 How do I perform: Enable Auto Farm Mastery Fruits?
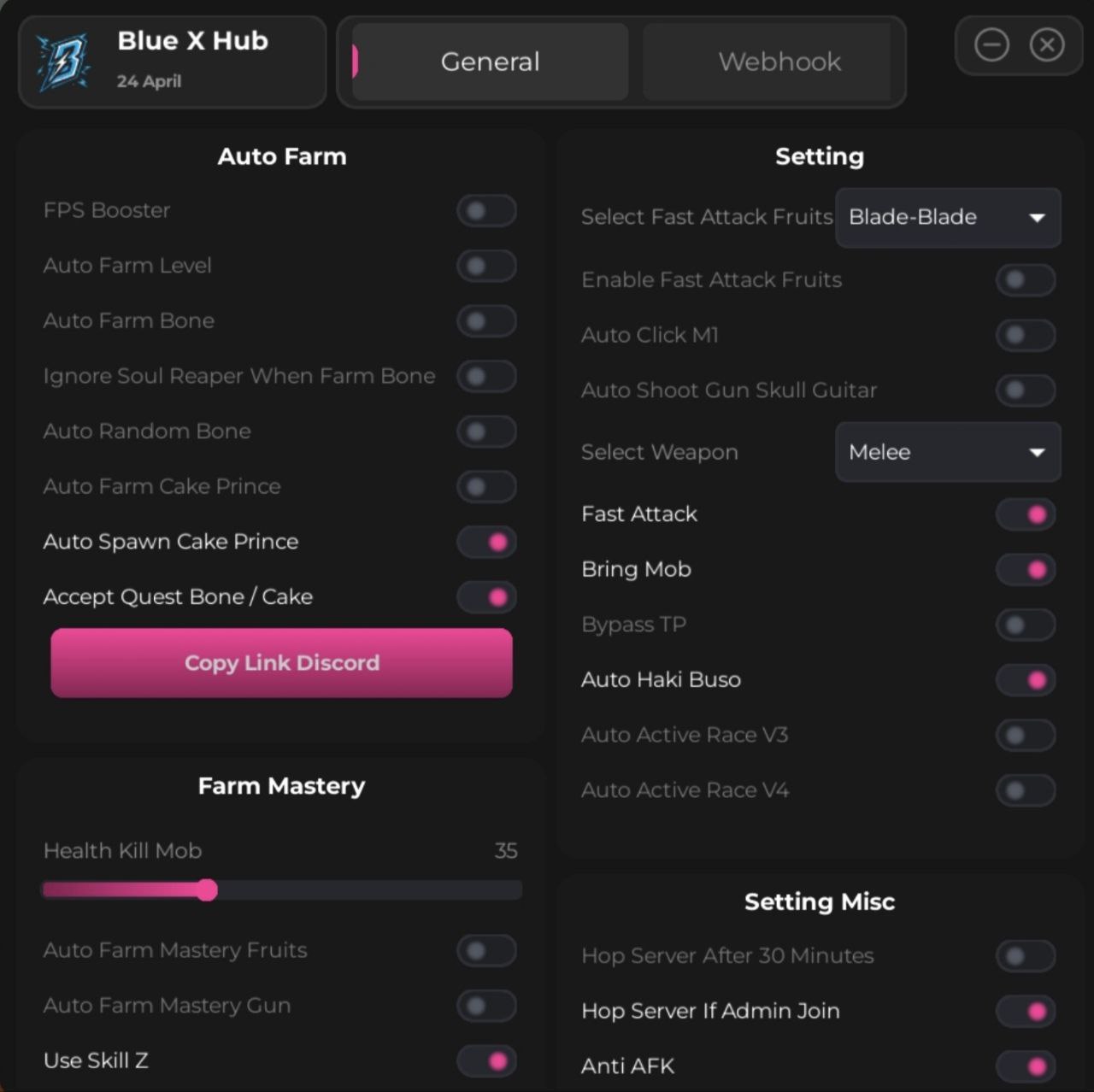(x=486, y=950)
